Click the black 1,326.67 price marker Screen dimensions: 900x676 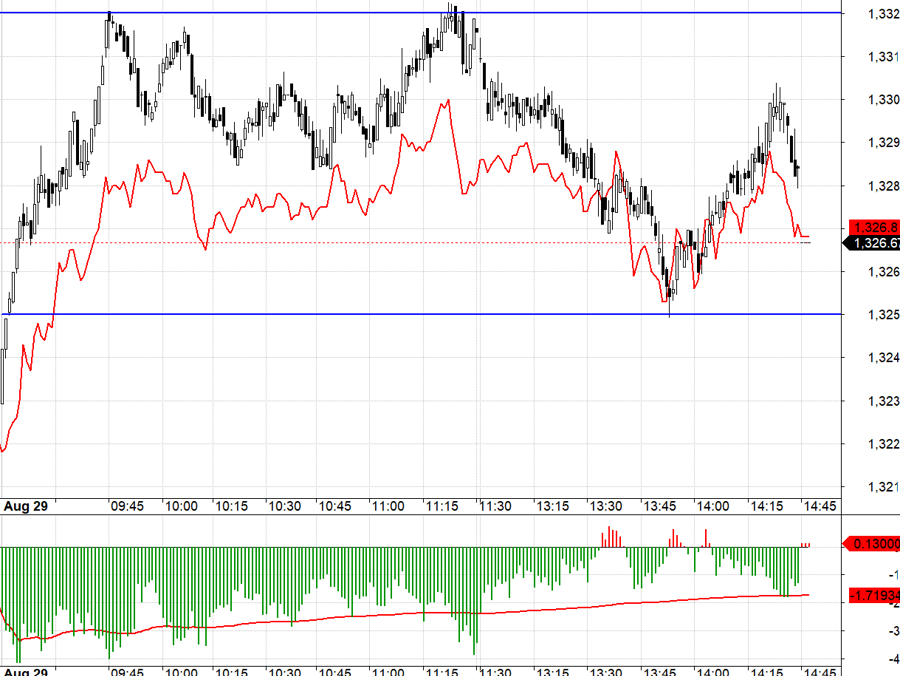pyautogui.click(x=874, y=243)
